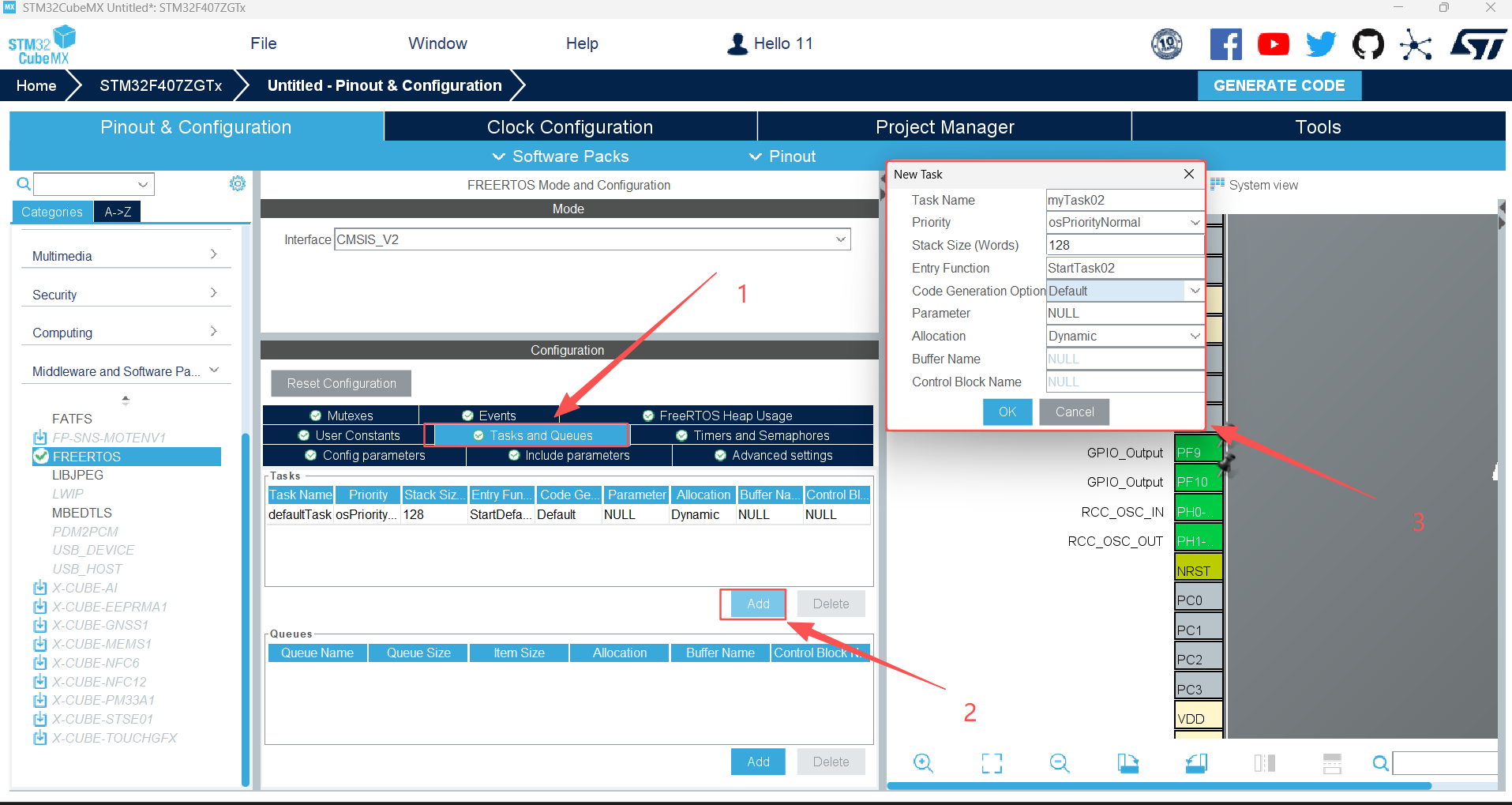
Task: Click the 10-year anniversary badge icon
Action: tap(1167, 44)
